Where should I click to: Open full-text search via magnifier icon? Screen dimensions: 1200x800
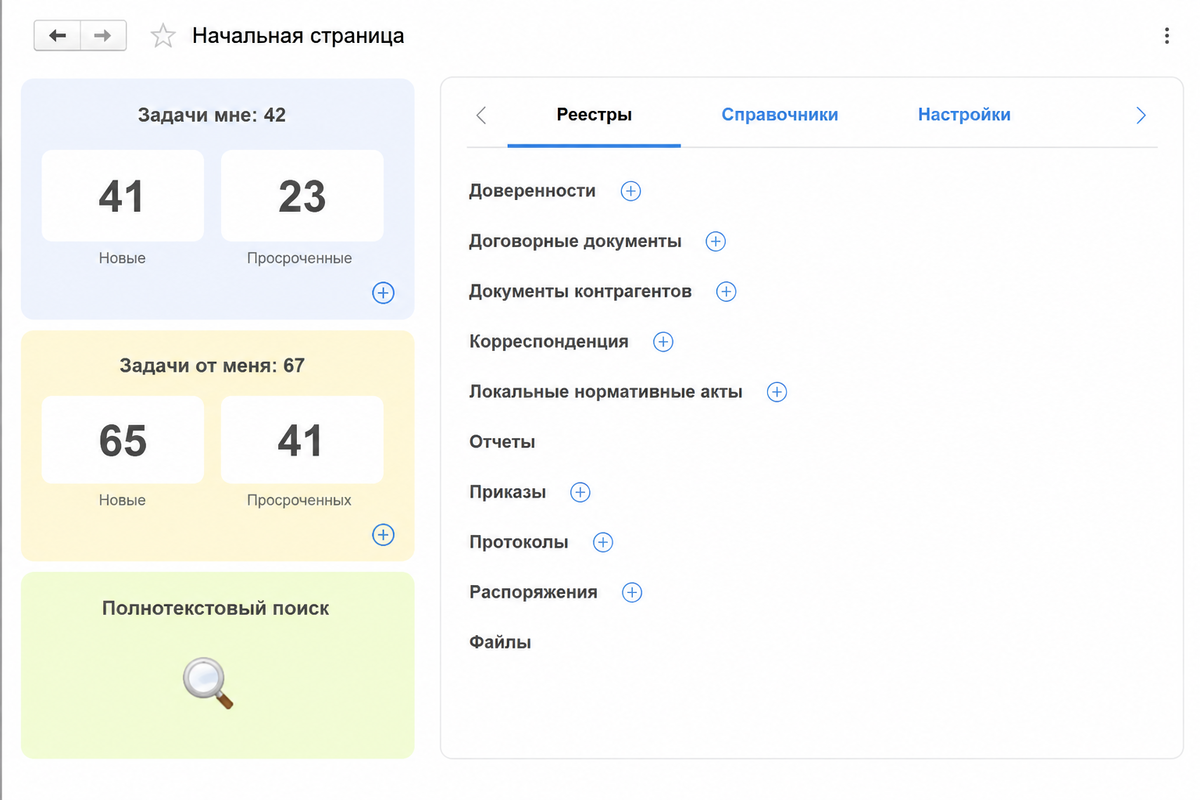[x=208, y=685]
